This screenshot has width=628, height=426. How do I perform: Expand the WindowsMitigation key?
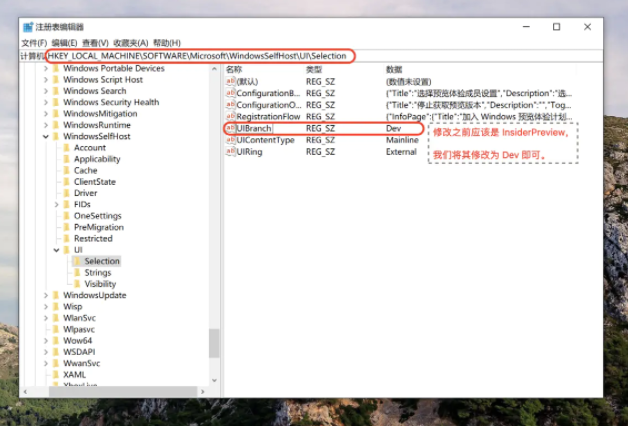46,114
